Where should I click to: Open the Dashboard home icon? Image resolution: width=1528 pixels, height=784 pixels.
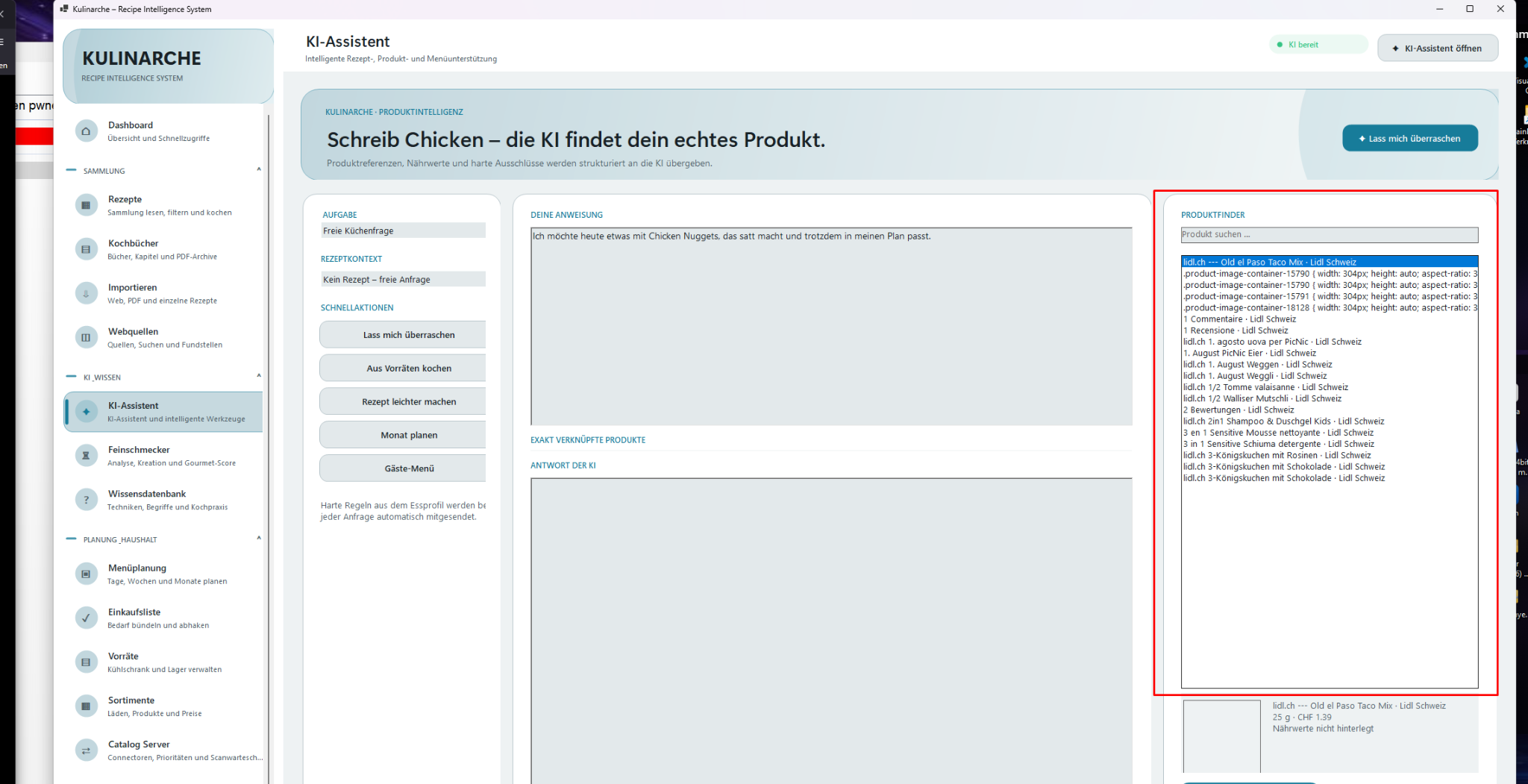pyautogui.click(x=86, y=131)
